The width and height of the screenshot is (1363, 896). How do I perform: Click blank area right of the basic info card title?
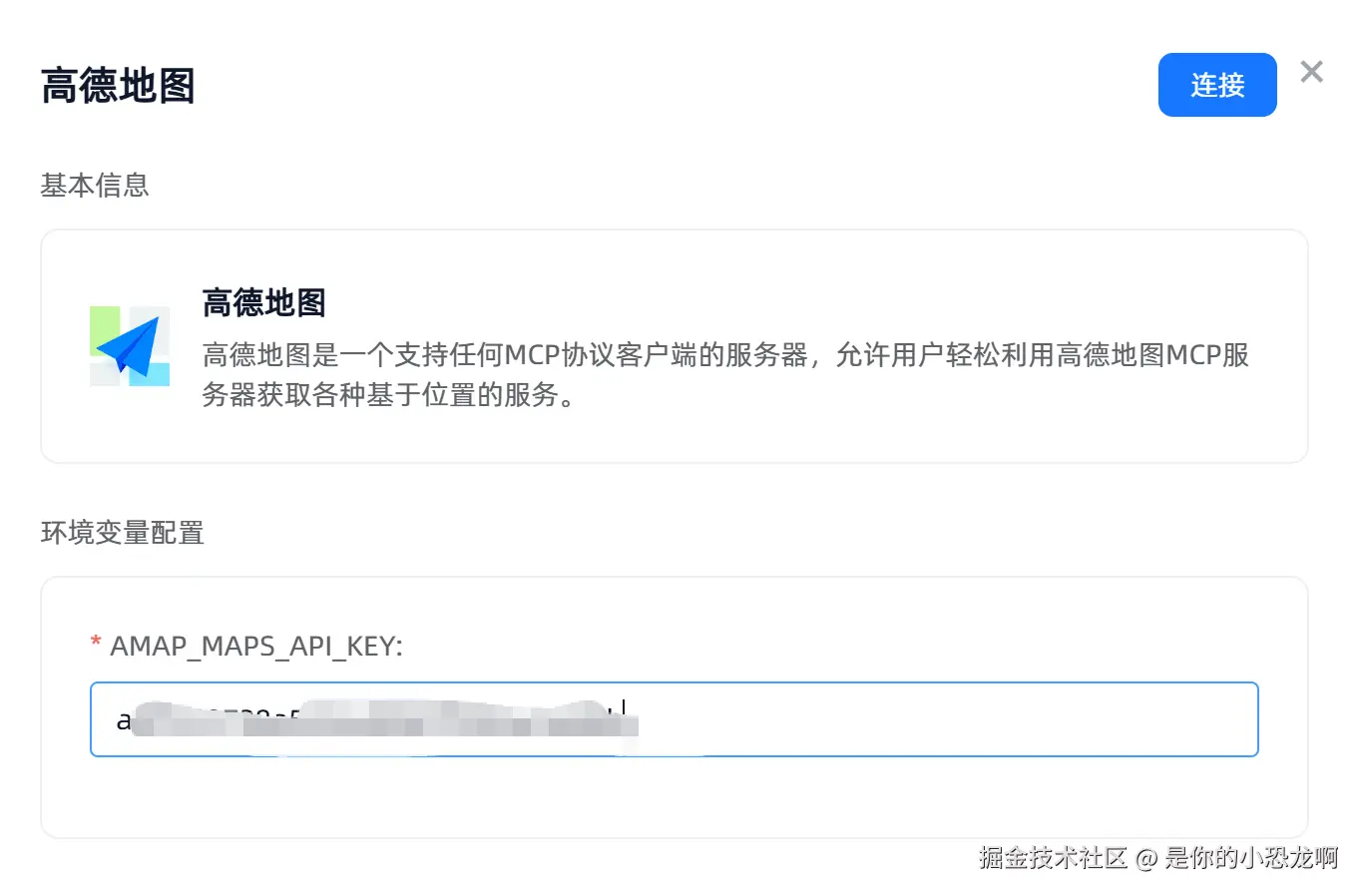click(x=798, y=302)
